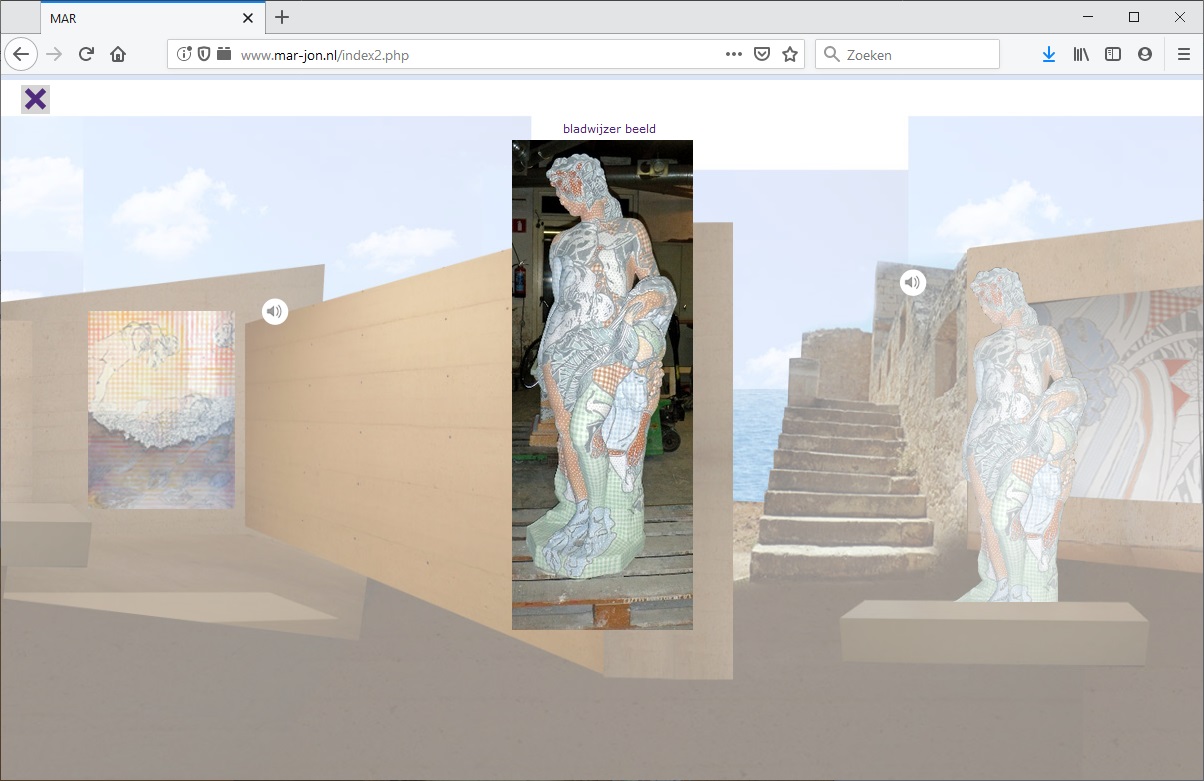Open the Firefox account menu

(x=1145, y=55)
